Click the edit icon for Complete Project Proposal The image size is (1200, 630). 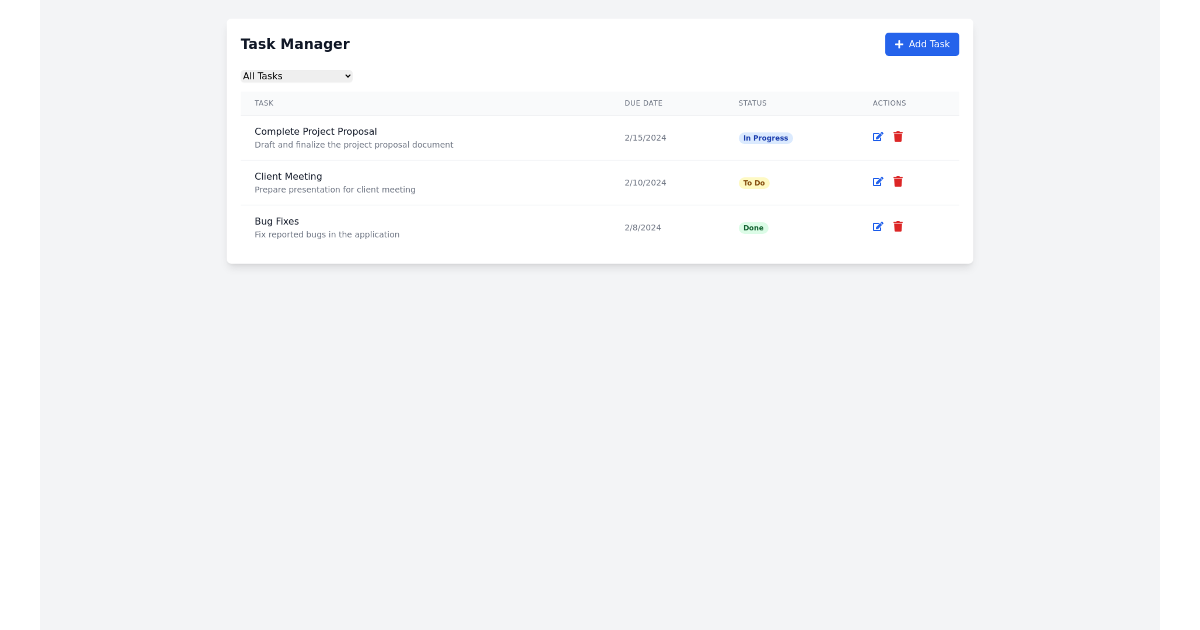click(x=878, y=137)
